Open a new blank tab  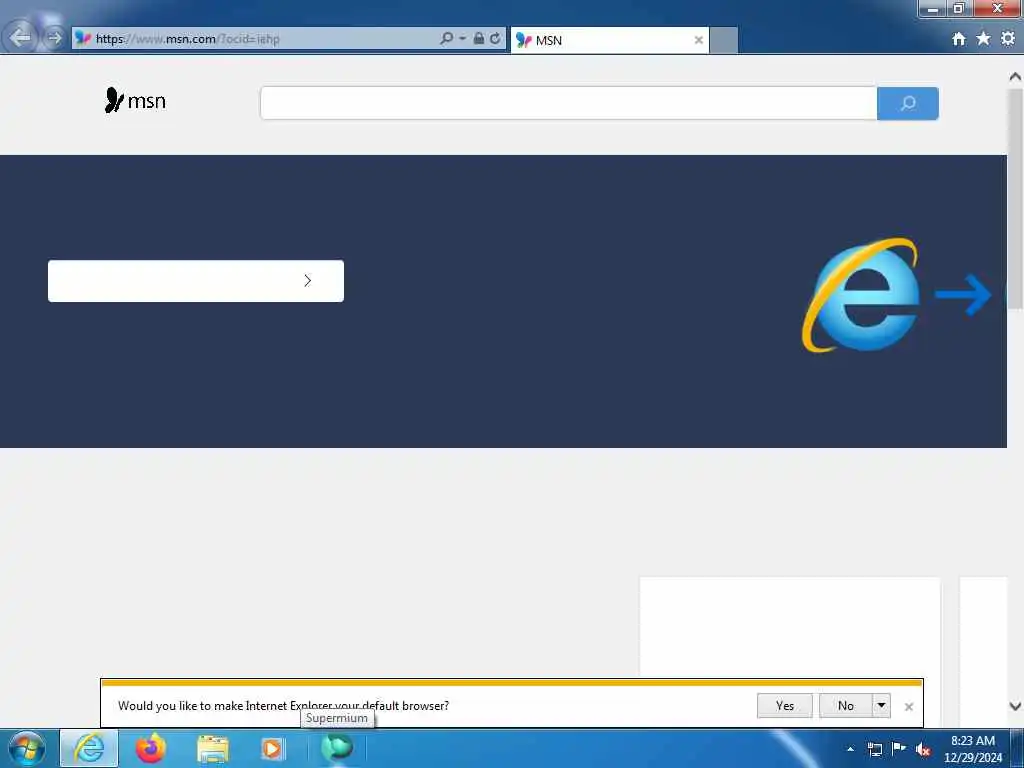[x=724, y=40]
